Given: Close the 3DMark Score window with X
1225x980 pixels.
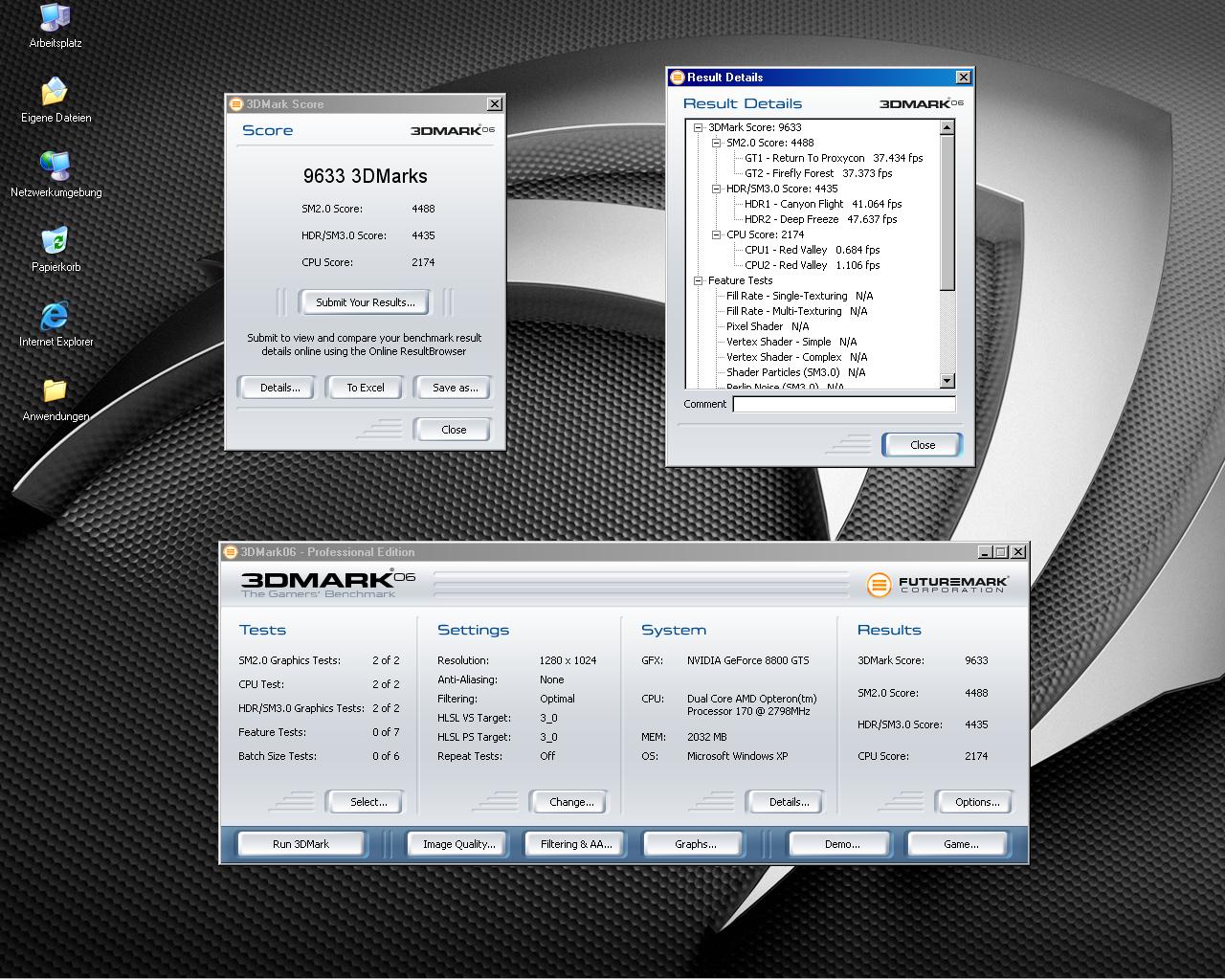Looking at the screenshot, I should [495, 104].
